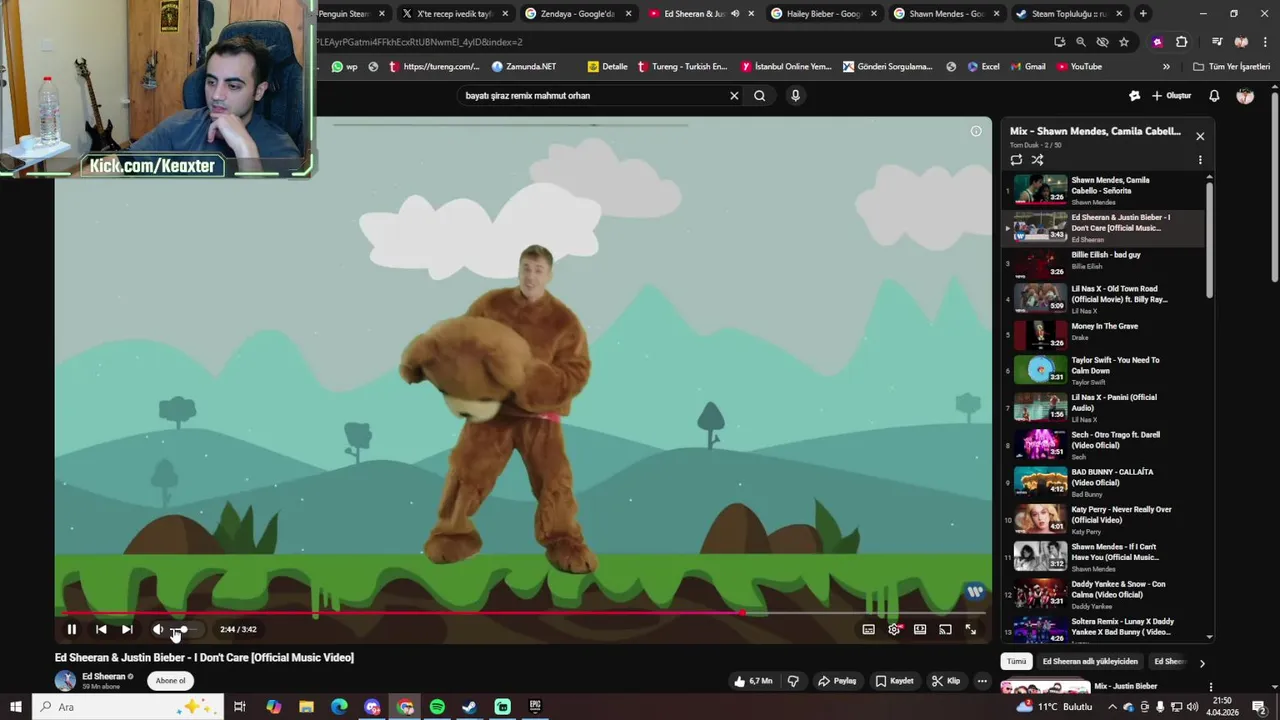Open video info card at player corner

point(976,131)
